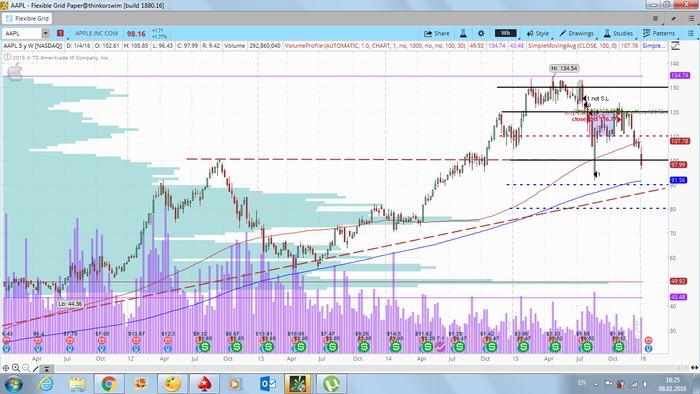Click the grid layout square icon
Image resolution: width=700 pixels, height=394 pixels.
(655, 19)
